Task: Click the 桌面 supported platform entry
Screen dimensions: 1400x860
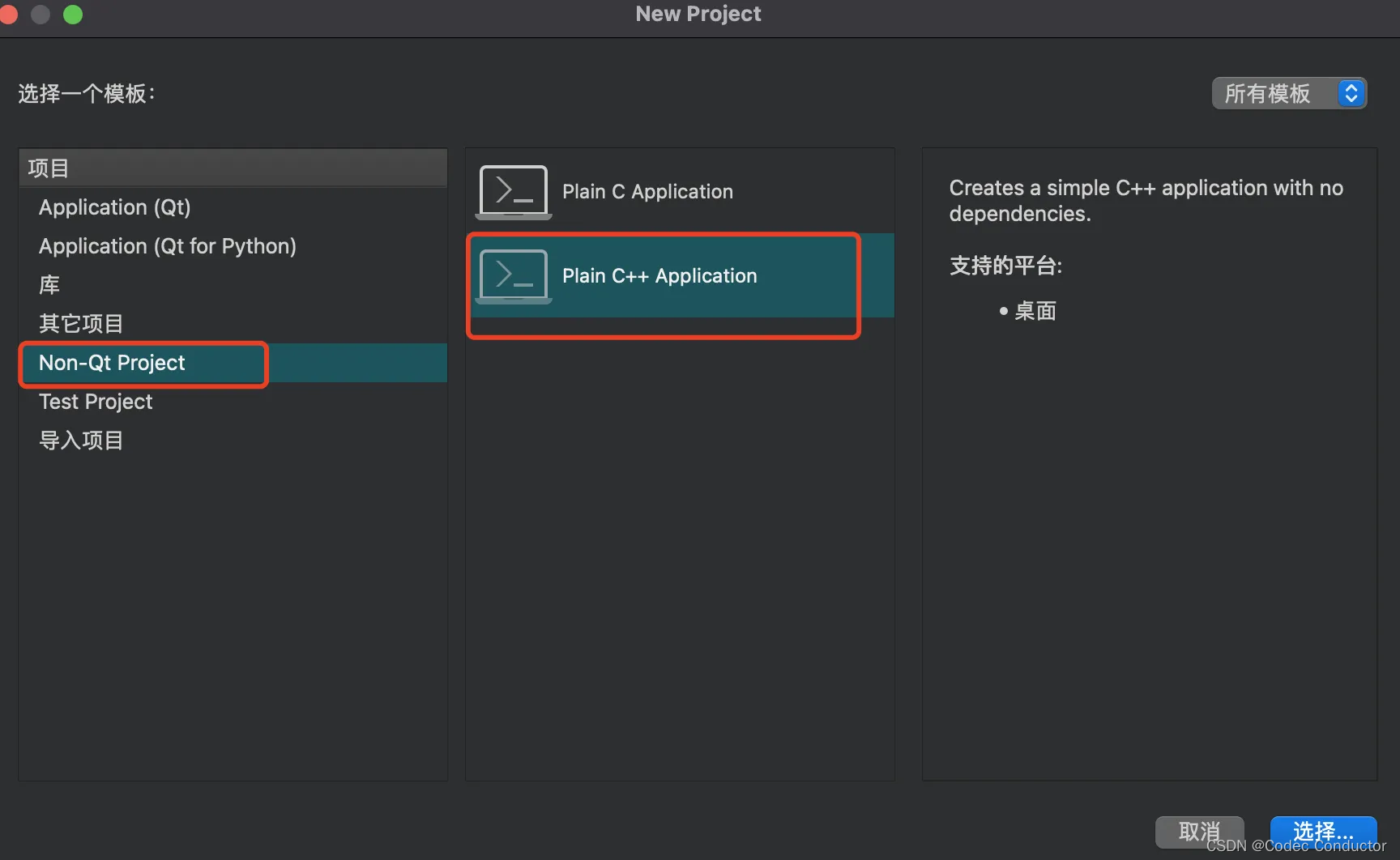Action: coord(1037,311)
